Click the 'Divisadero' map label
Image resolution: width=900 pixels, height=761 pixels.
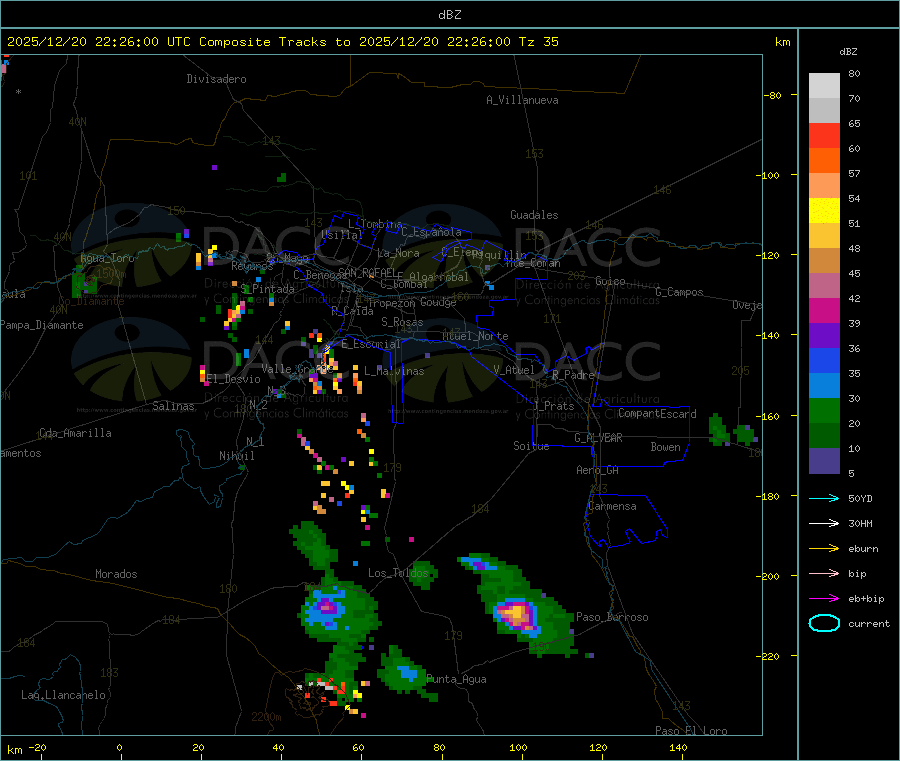point(216,79)
